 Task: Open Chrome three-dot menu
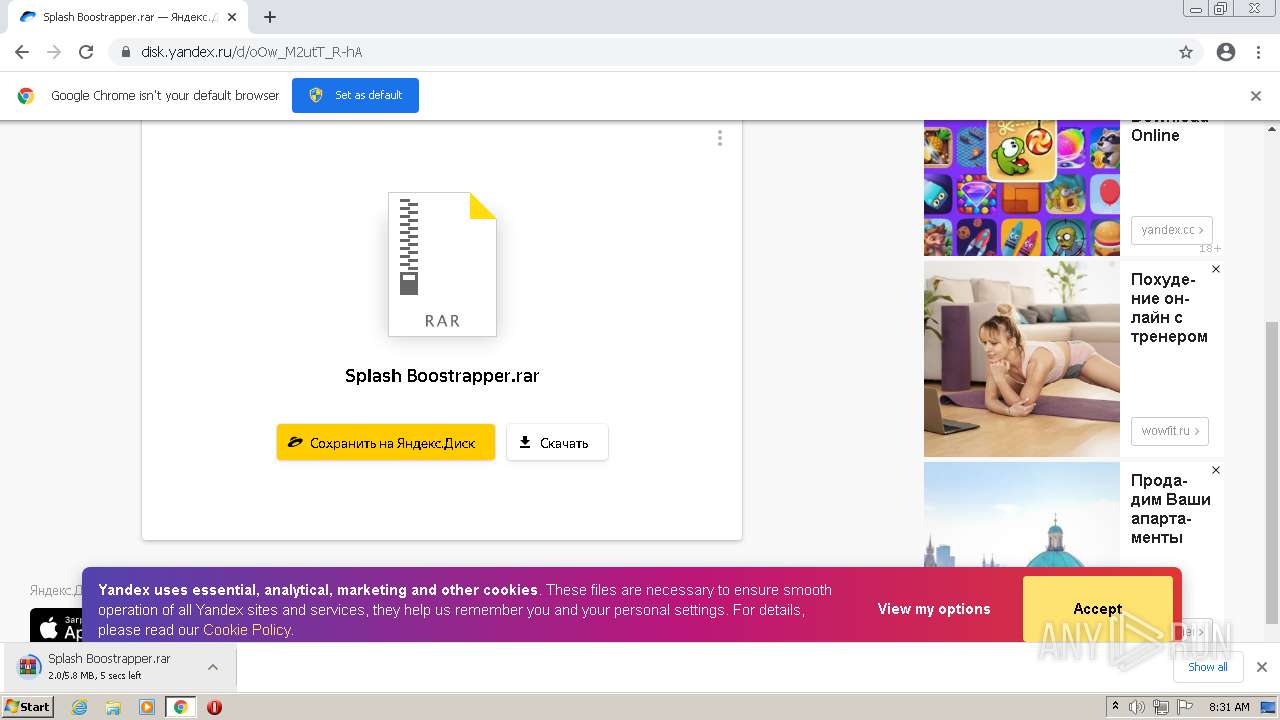tap(1258, 52)
